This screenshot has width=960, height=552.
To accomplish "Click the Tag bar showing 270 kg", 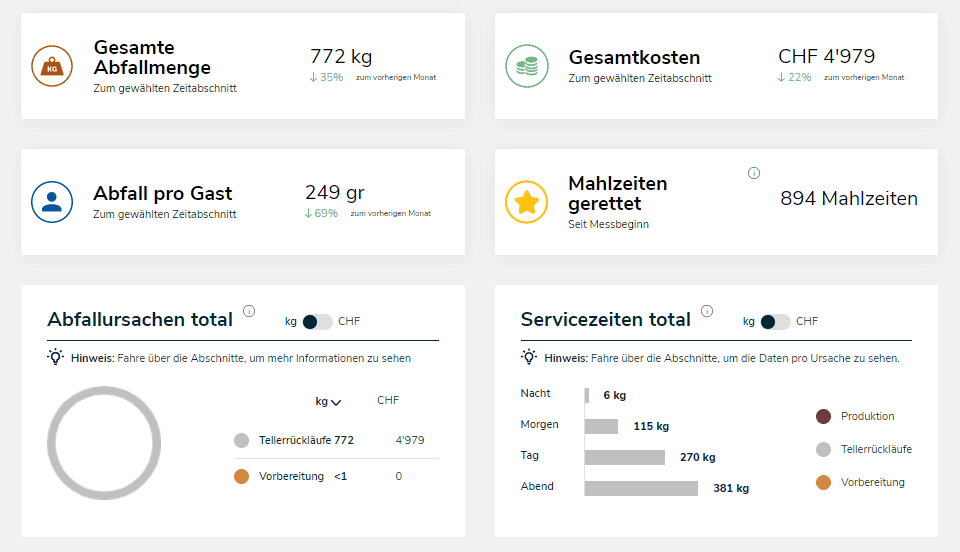I will point(625,457).
